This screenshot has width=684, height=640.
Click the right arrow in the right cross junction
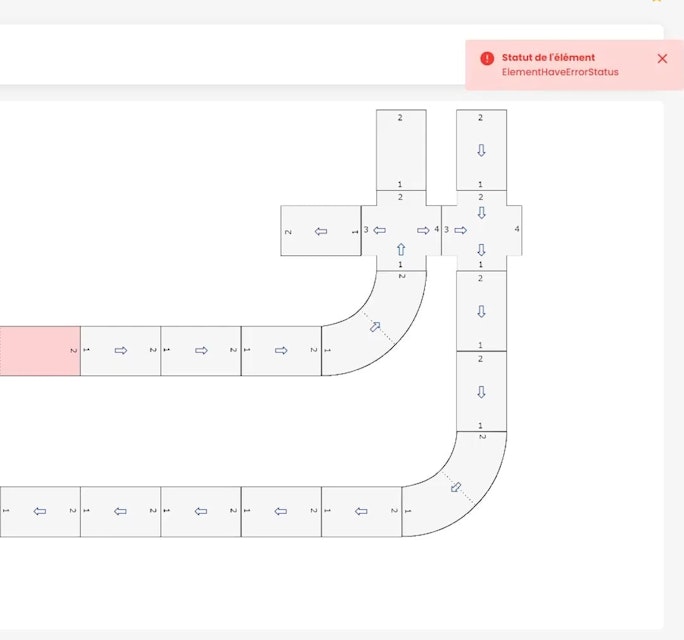pos(461,230)
